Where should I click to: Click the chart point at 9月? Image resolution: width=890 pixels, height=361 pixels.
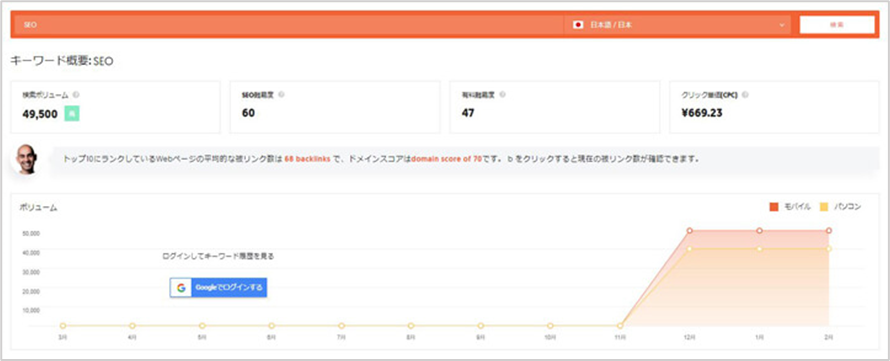(481, 326)
